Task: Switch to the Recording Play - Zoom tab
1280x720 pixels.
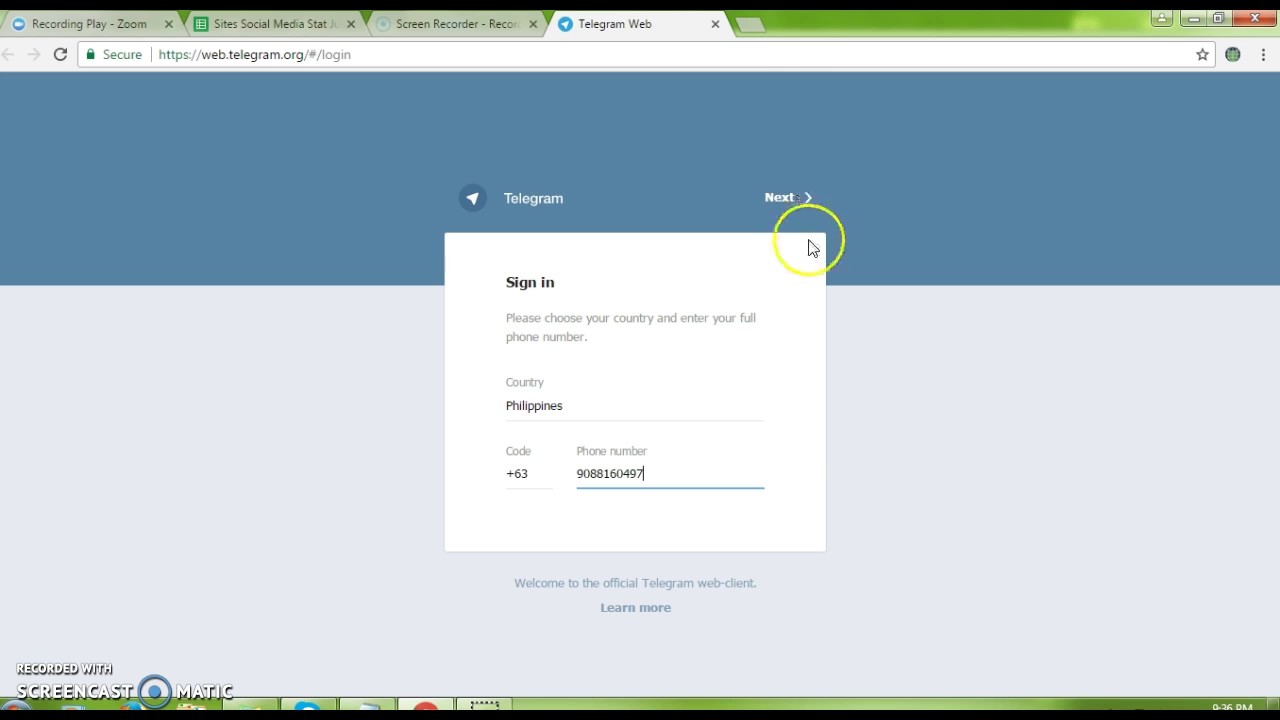Action: click(89, 24)
